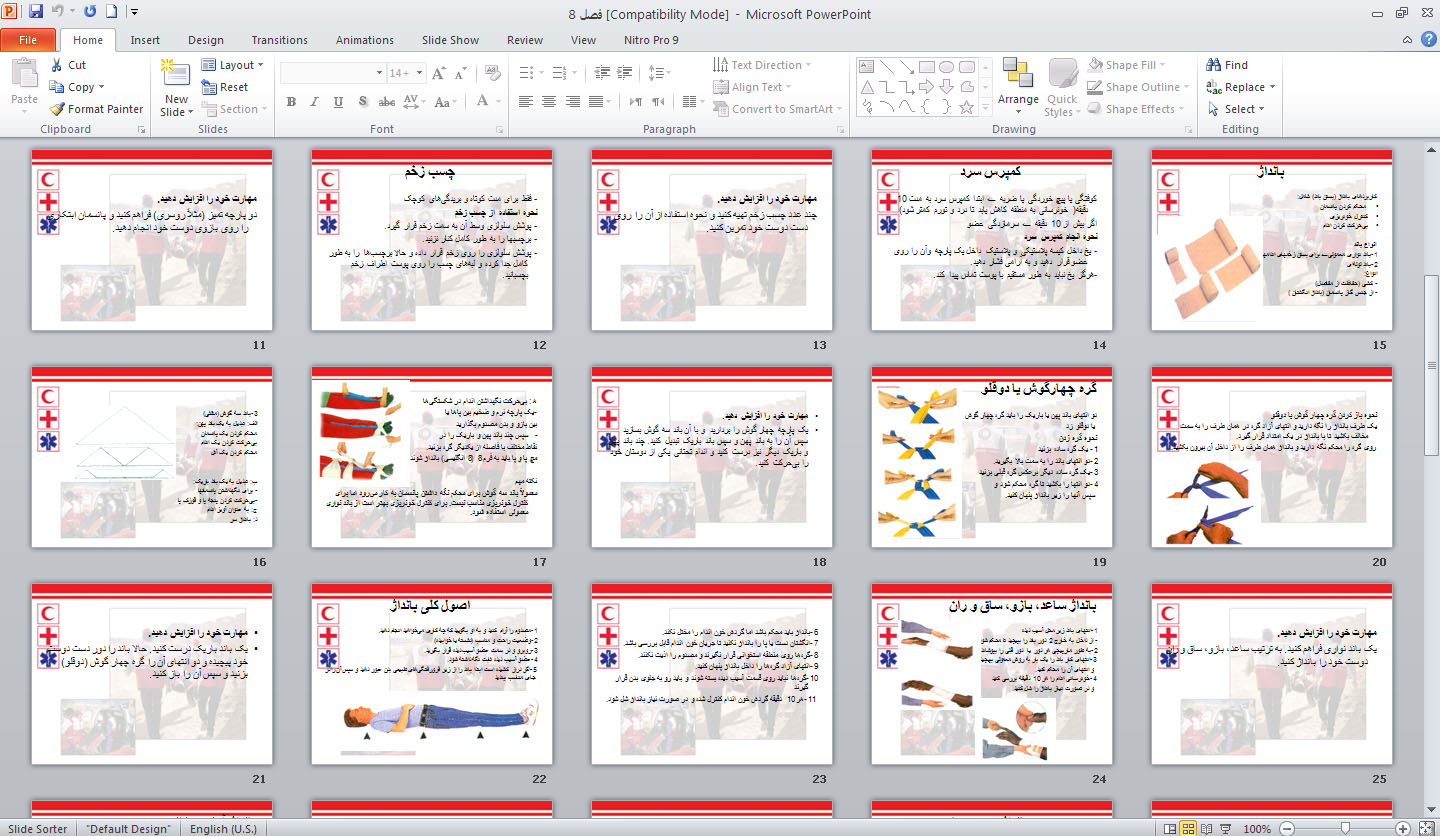The width and height of the screenshot is (1440, 836).
Task: Toggle Bold formatting button
Action: (x=291, y=102)
